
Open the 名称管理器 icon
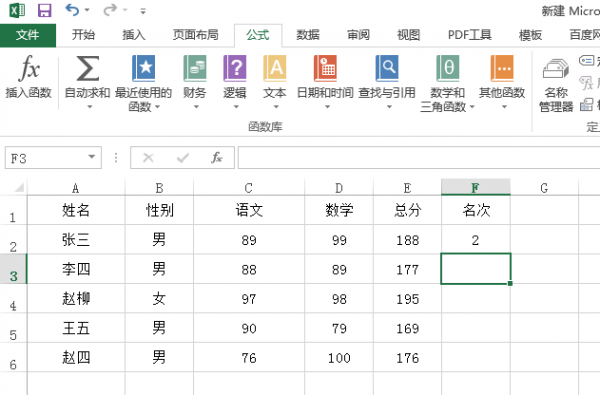click(x=556, y=70)
